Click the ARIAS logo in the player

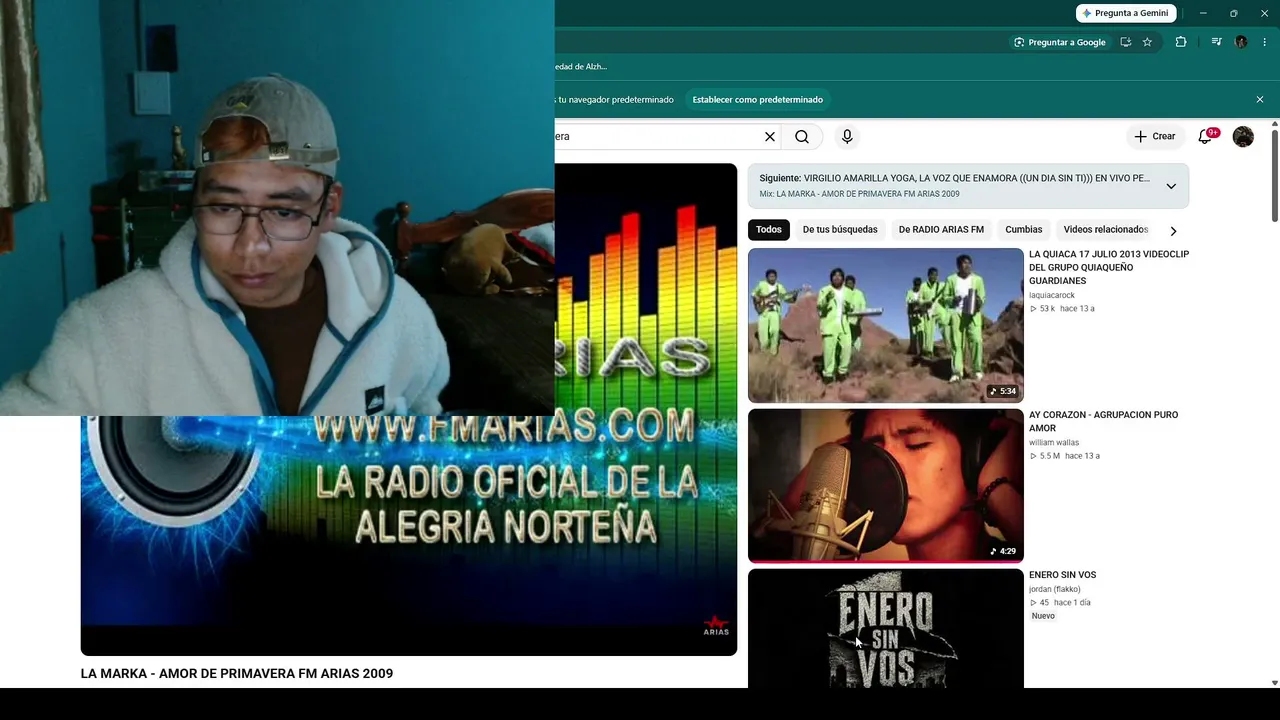[x=716, y=626]
